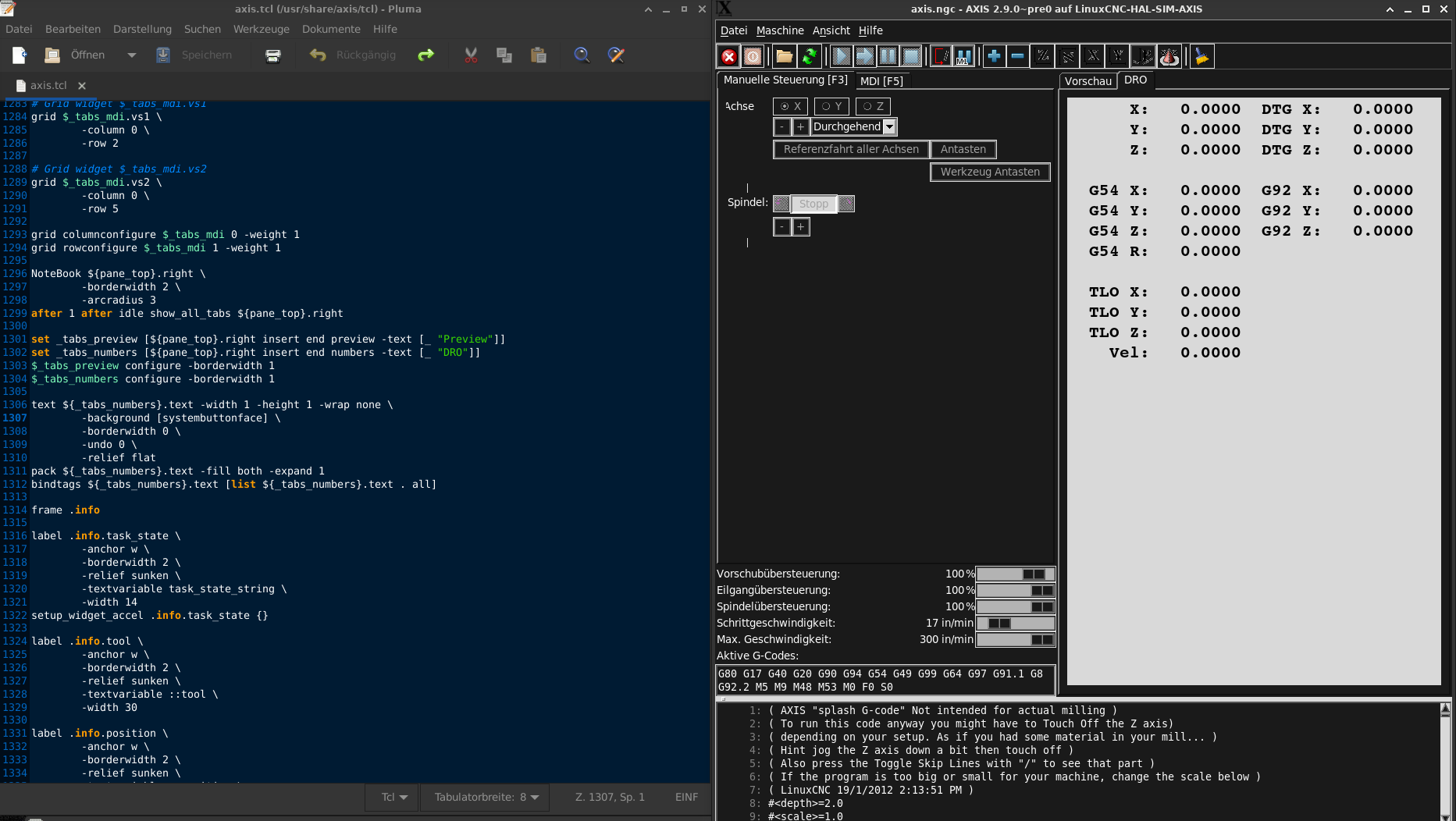Screen dimensions: 1456x821
Task: Click the Werkzeug Antasten button
Action: coord(989,172)
